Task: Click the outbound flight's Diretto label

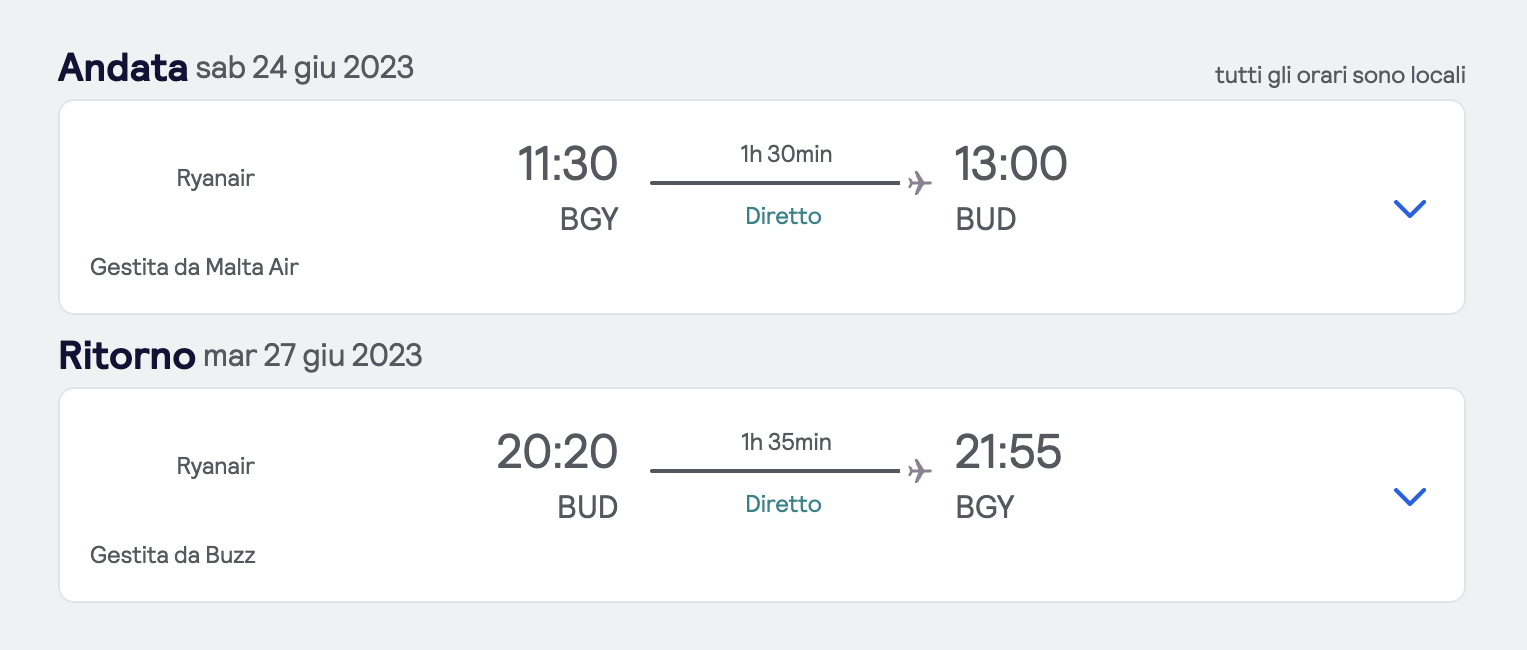Action: 783,216
